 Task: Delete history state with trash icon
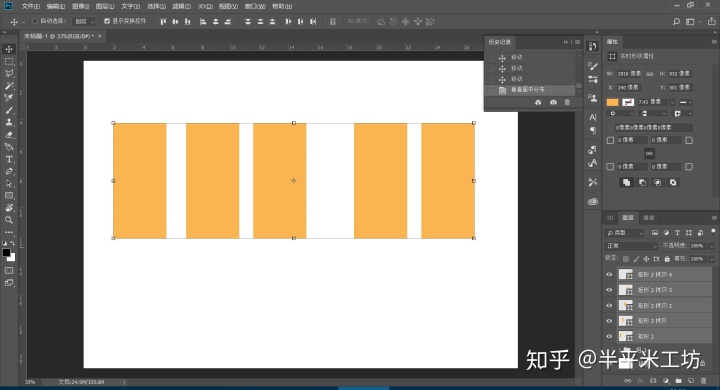pyautogui.click(x=567, y=102)
